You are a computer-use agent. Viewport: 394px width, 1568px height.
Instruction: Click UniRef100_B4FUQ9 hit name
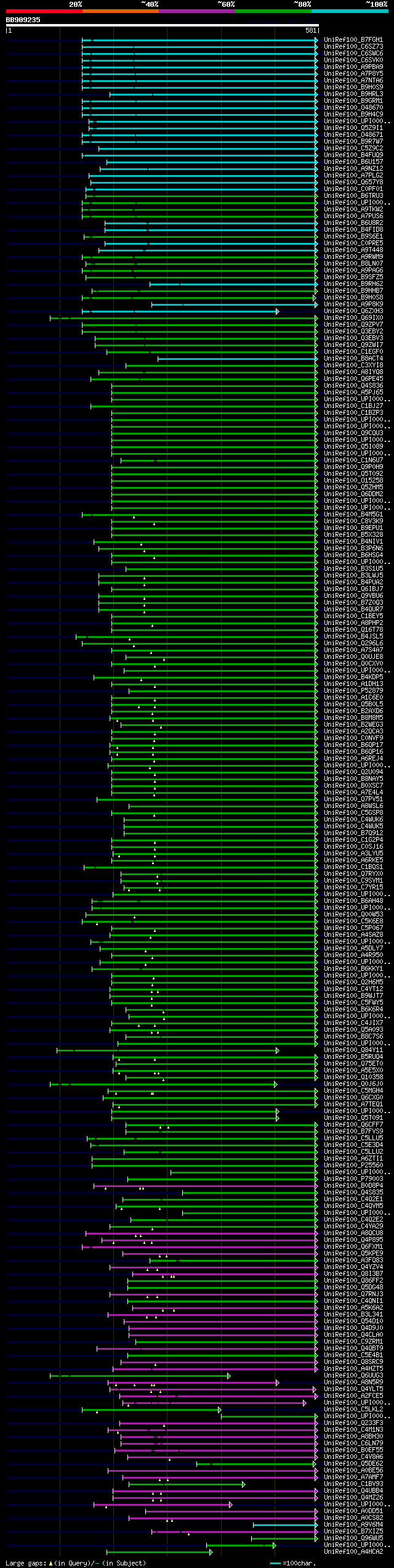[x=353, y=155]
